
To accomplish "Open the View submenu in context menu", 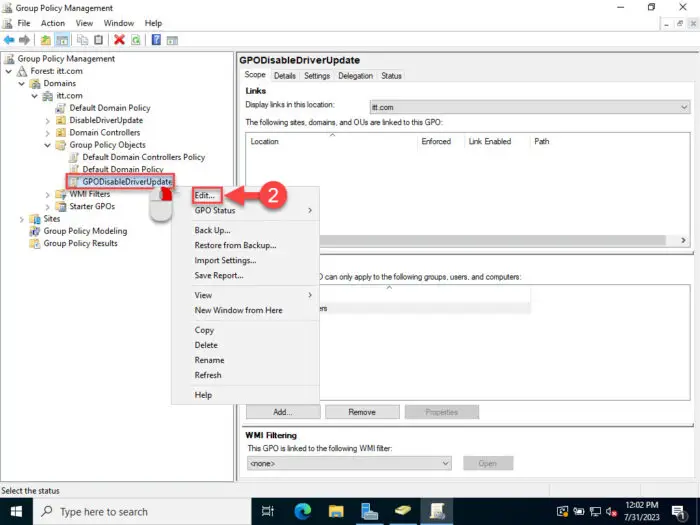I will coord(246,295).
